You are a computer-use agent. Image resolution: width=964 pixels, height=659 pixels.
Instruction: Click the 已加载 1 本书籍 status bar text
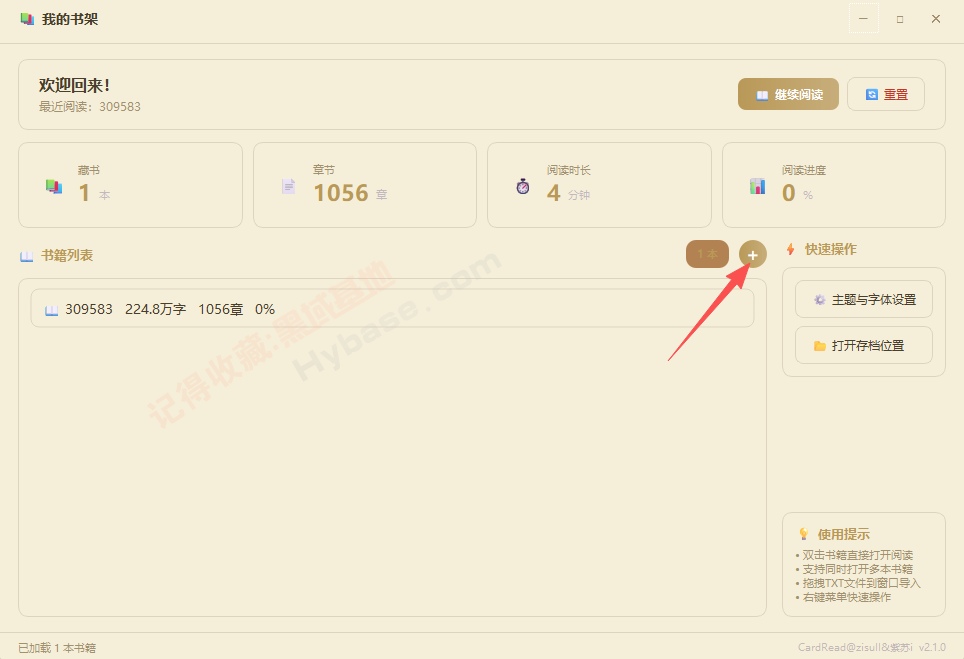57,647
